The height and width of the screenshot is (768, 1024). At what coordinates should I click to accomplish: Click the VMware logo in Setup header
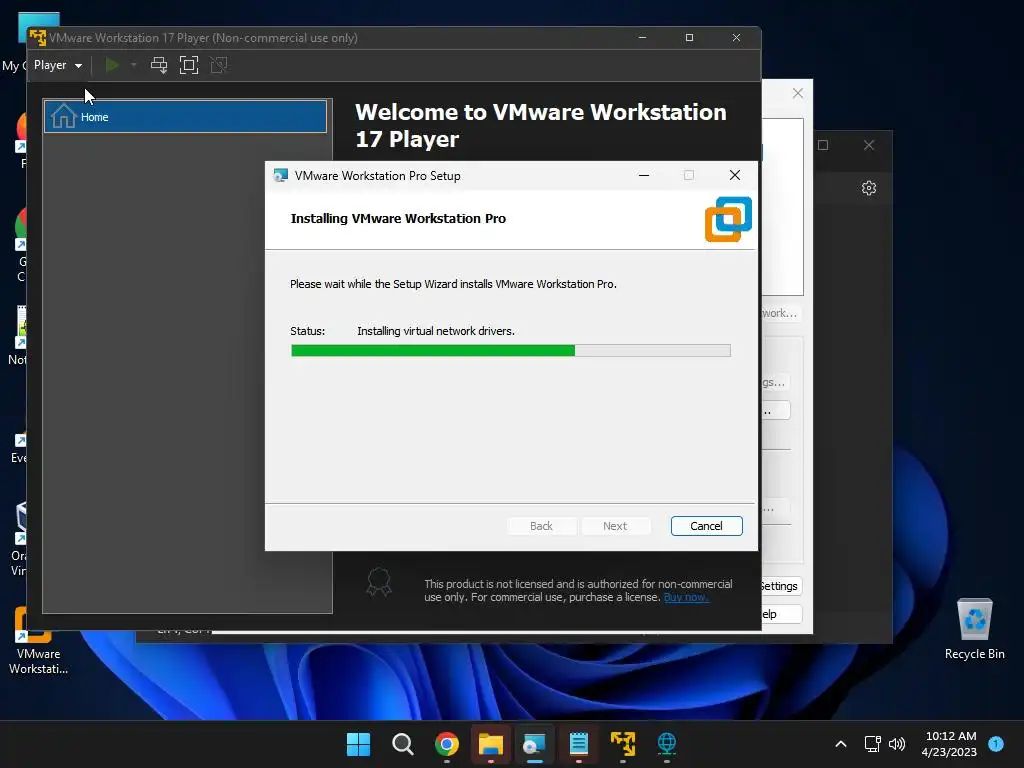(728, 219)
